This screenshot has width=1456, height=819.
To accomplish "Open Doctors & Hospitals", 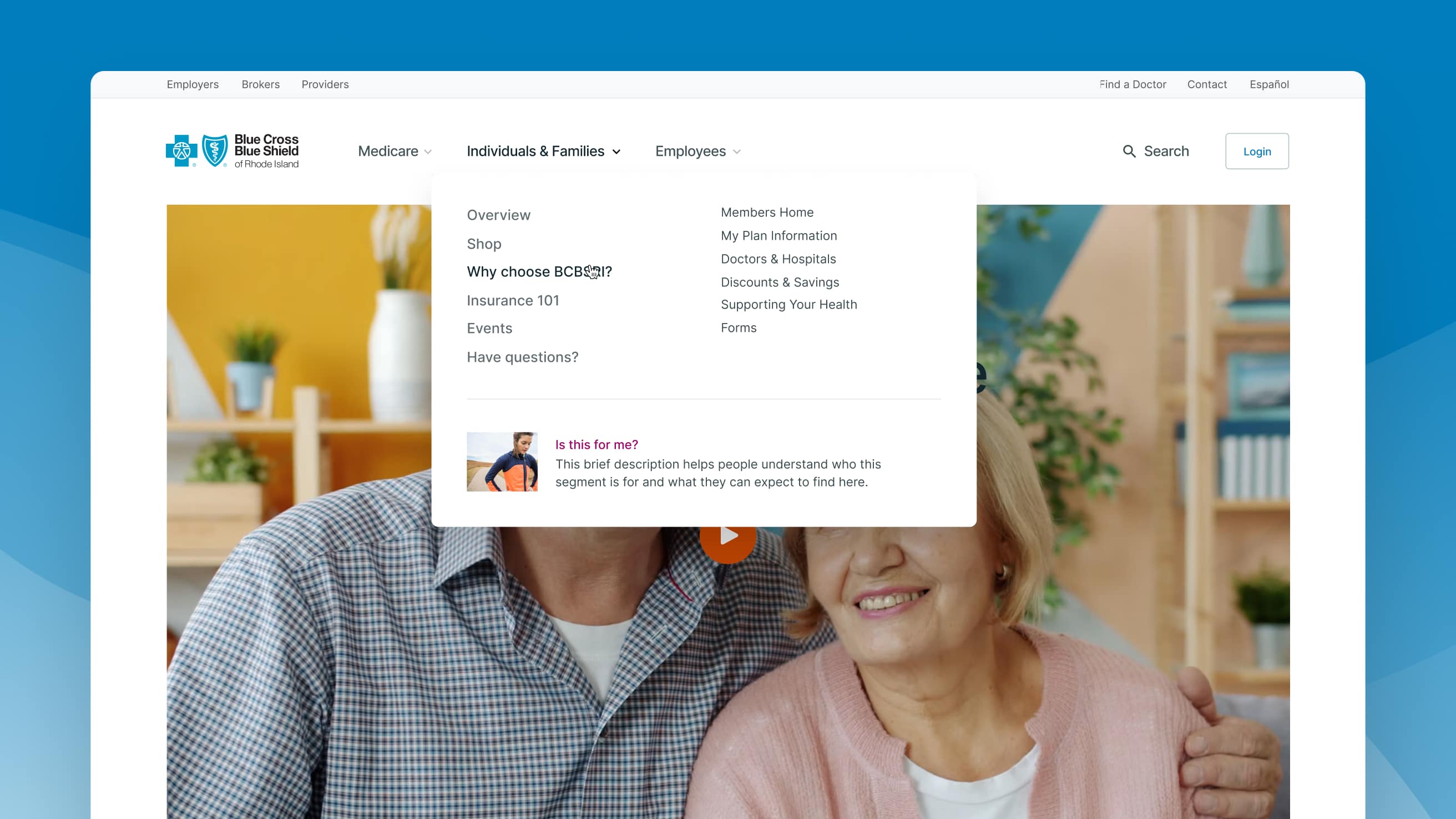I will tap(778, 259).
